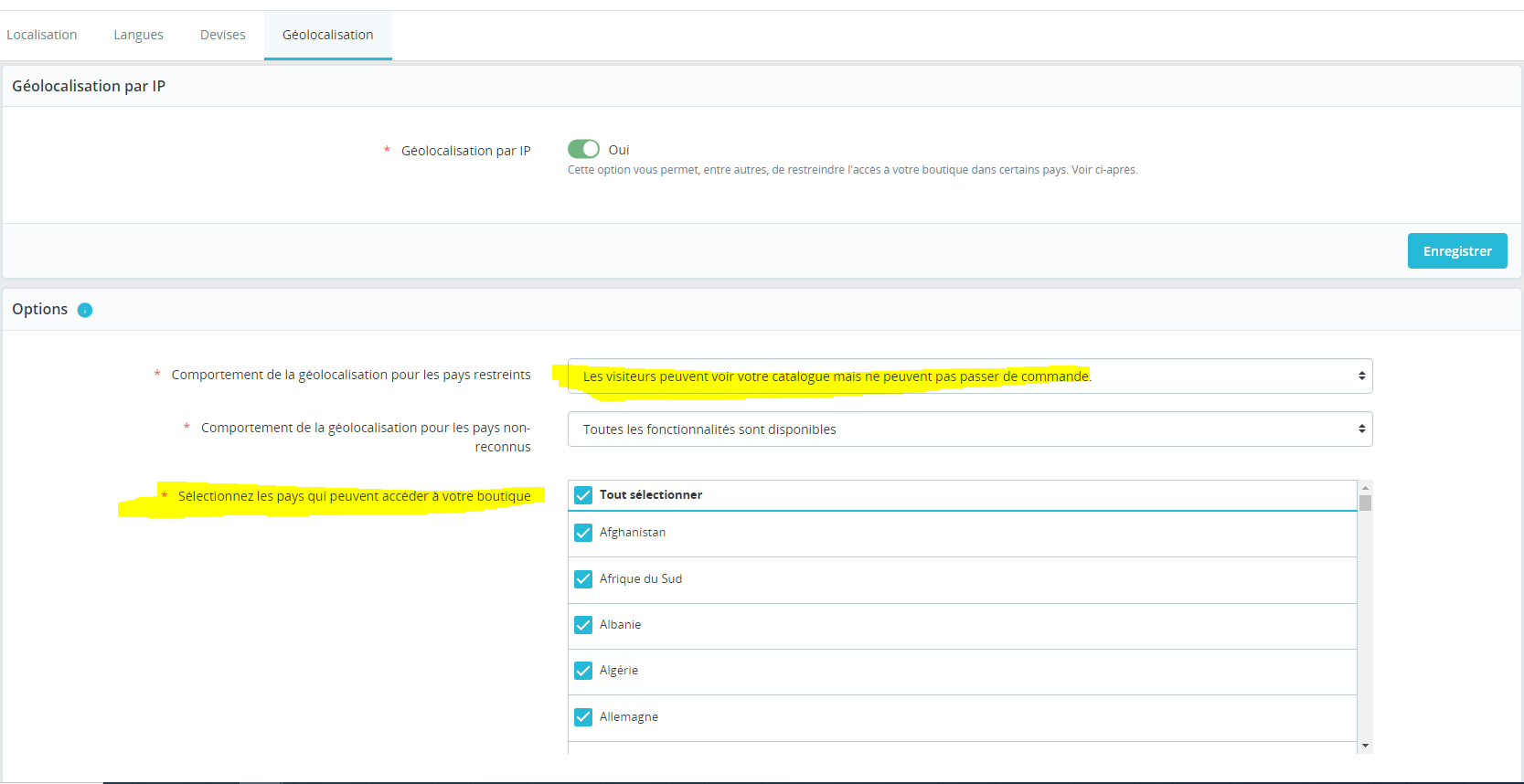Uncheck the Afrique du Sud checkbox
This screenshot has height=784, width=1524.
(x=583, y=579)
